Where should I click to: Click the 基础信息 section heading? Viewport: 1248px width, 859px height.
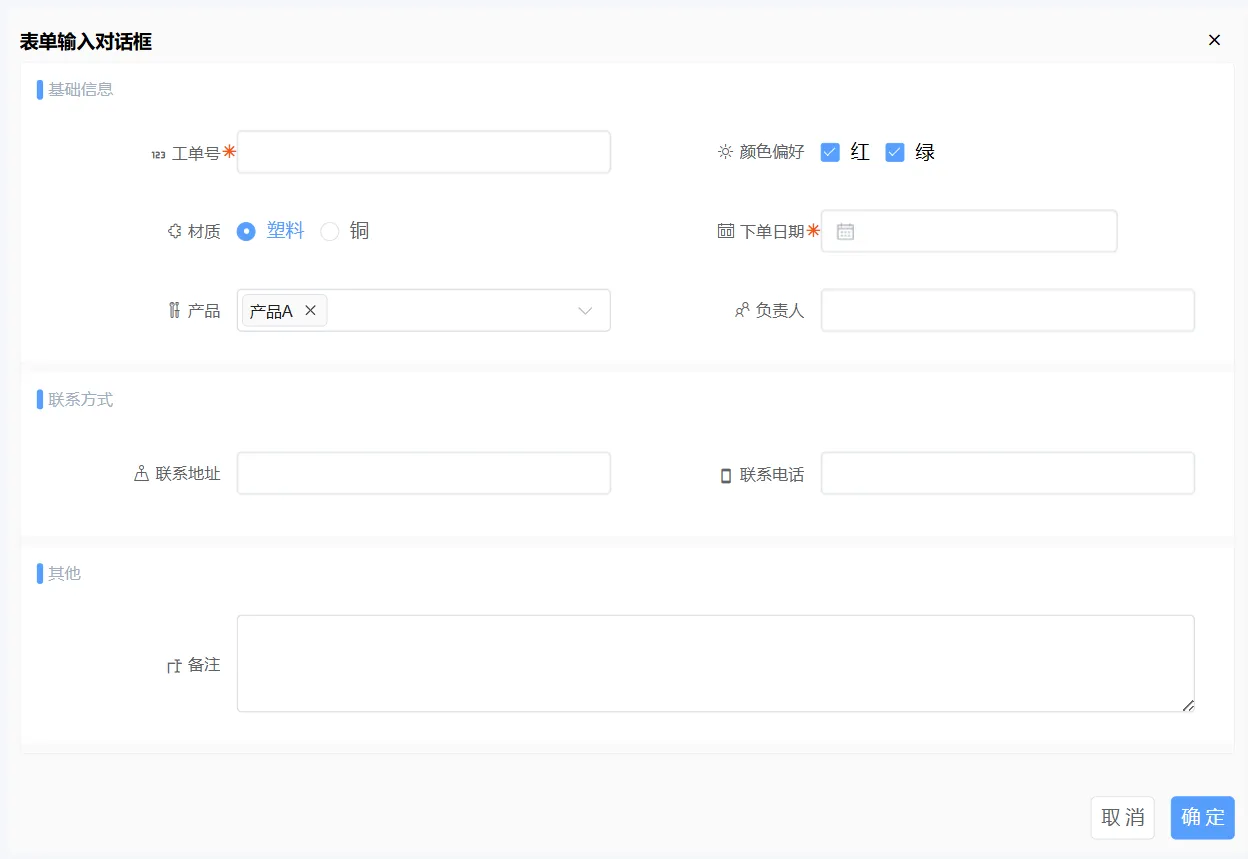tap(81, 89)
